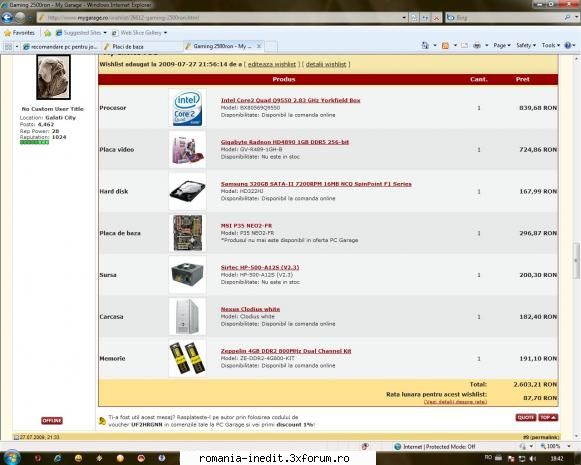Screen dimensions: 581x465
Task: Click the '#9 (permalink)' link
Action: click(x=541, y=437)
